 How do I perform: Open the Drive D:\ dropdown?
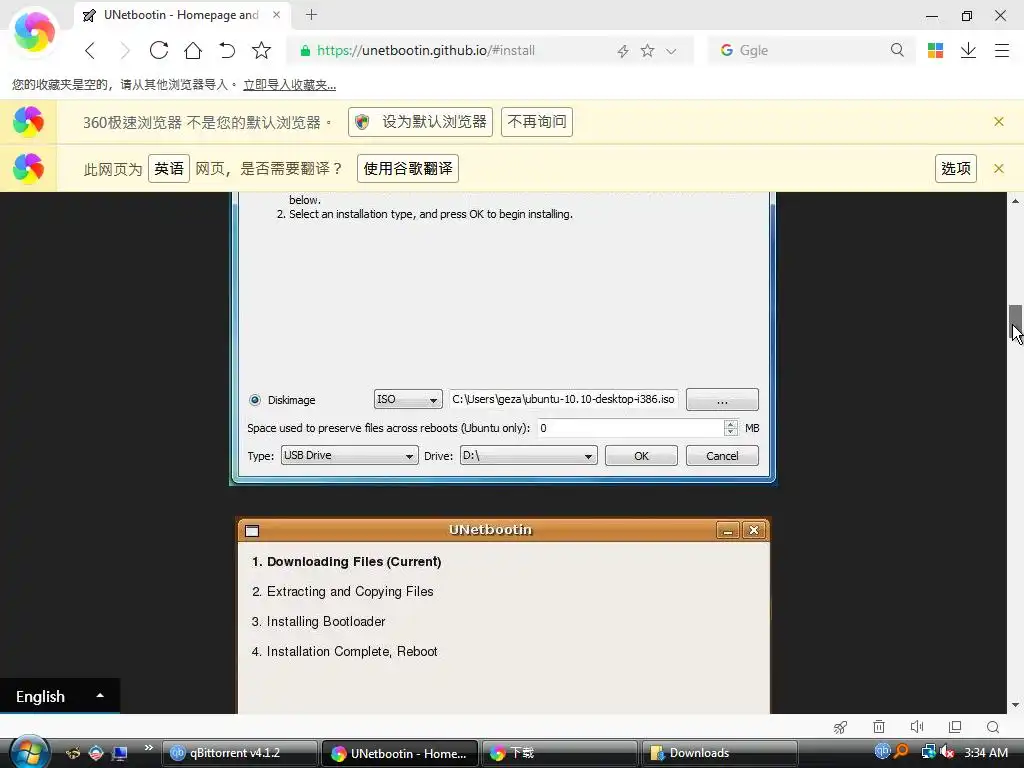[528, 455]
